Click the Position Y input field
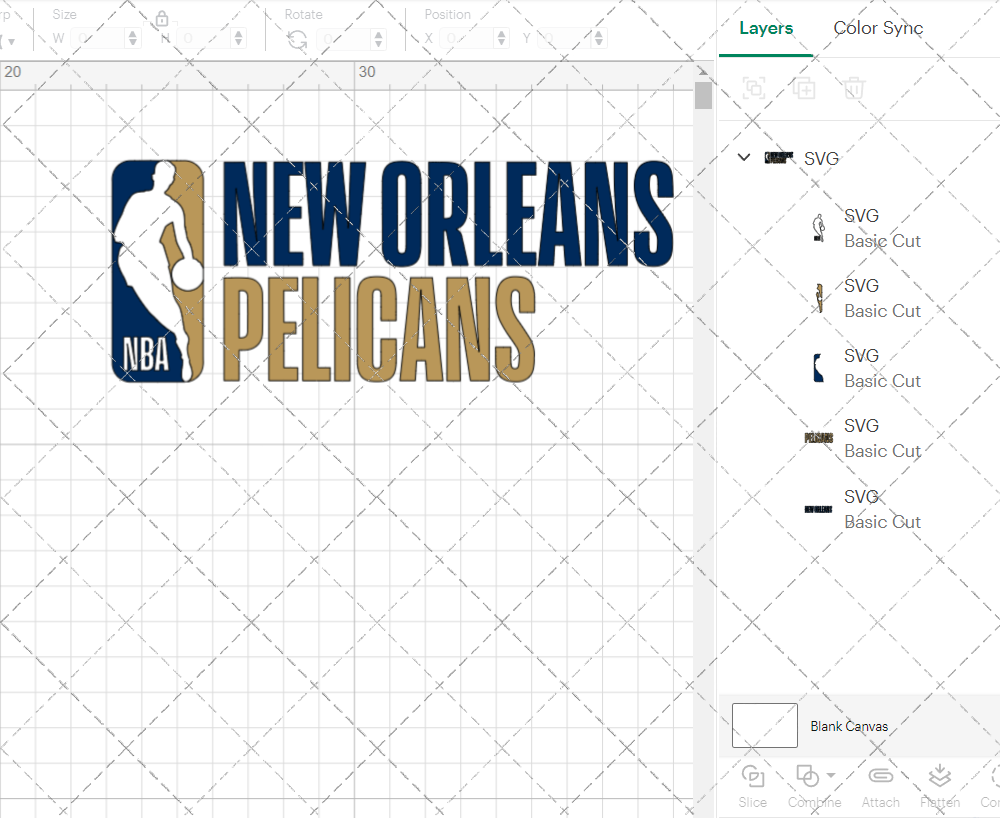The image size is (1000, 818). click(565, 38)
